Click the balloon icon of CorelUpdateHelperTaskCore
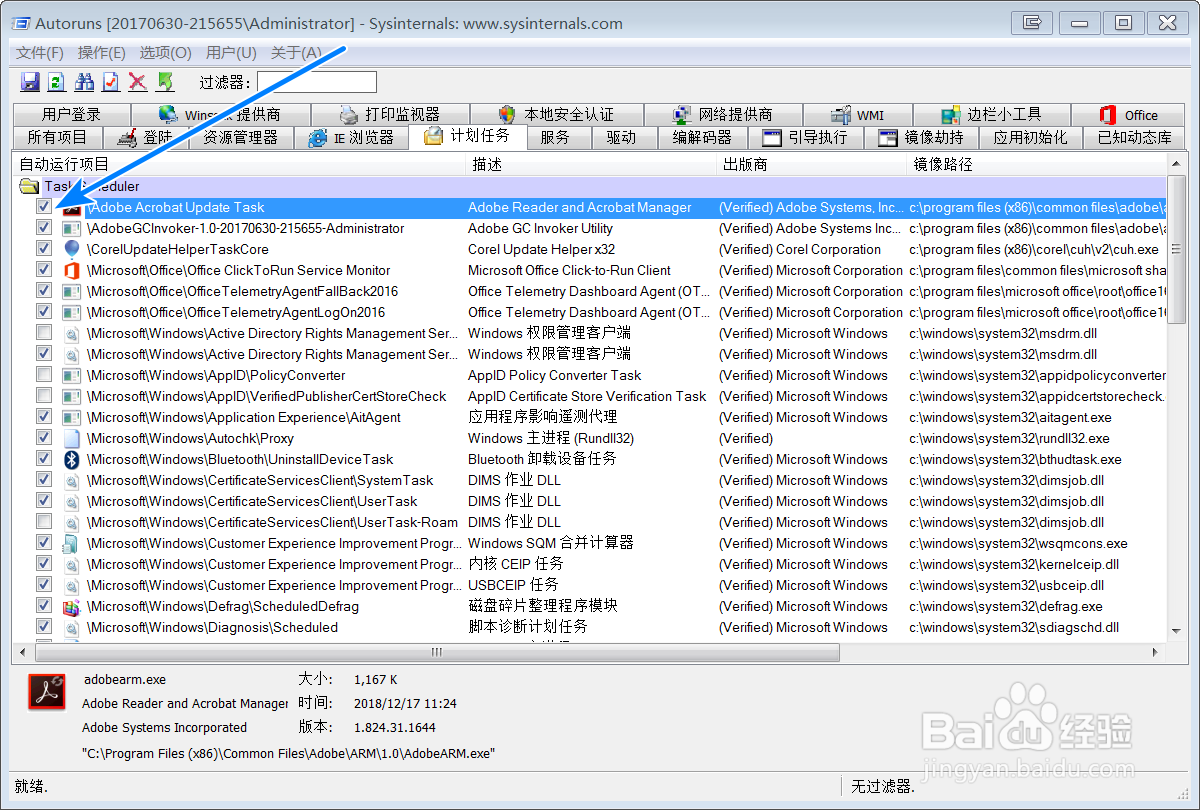The height and width of the screenshot is (810, 1200). (71, 249)
